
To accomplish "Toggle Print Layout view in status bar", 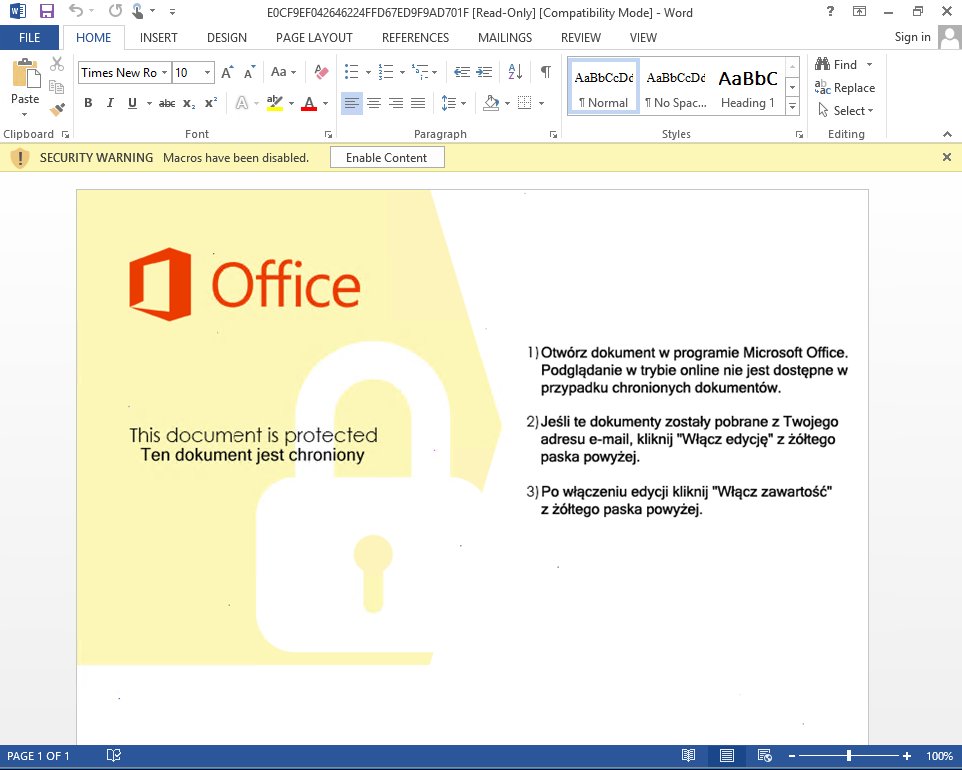I will [x=726, y=755].
